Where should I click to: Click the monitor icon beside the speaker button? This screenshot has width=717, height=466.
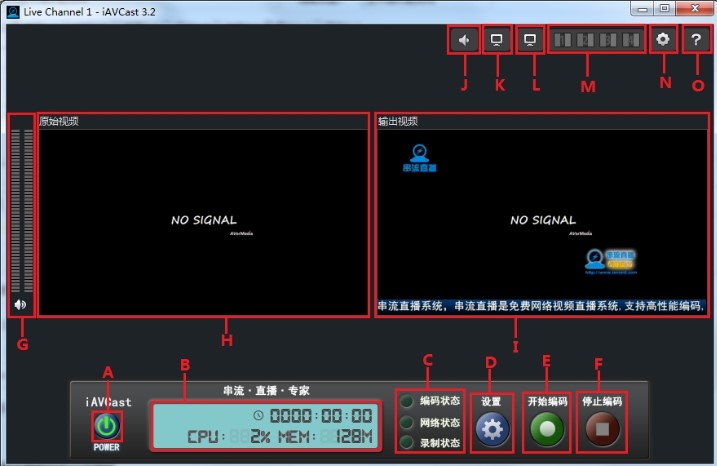[497, 40]
